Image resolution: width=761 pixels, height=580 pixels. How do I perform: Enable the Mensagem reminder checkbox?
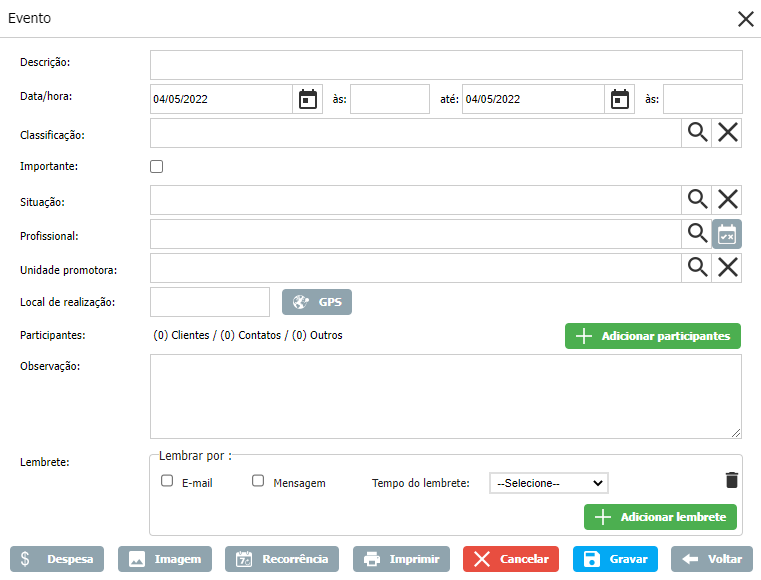pyautogui.click(x=258, y=481)
